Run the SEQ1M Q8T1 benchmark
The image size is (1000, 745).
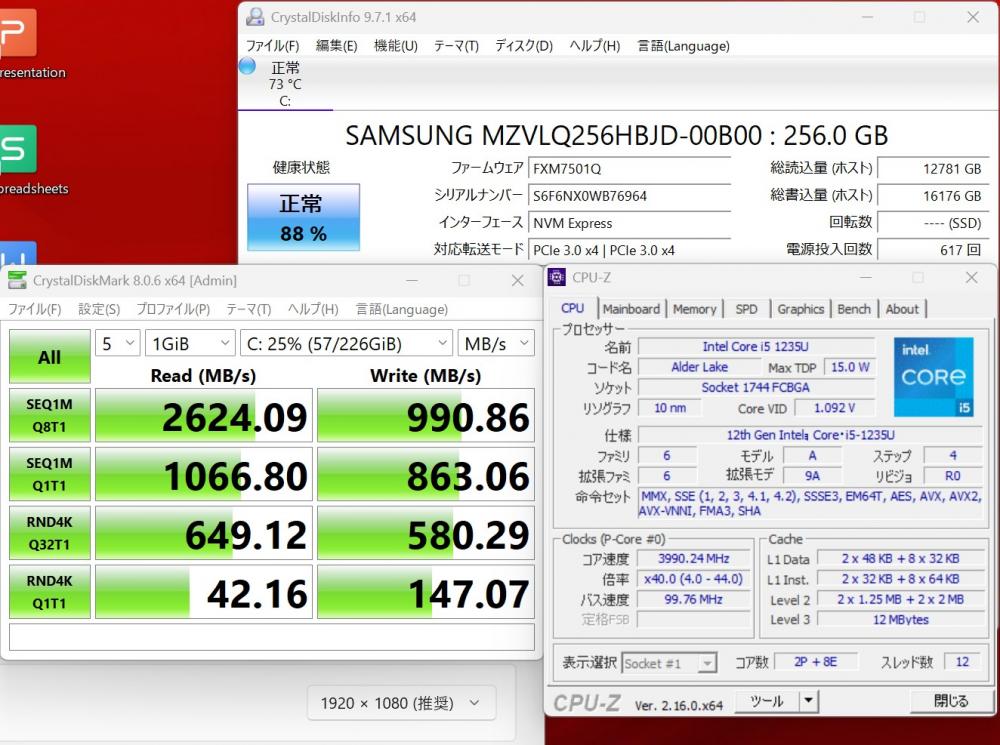[x=50, y=415]
